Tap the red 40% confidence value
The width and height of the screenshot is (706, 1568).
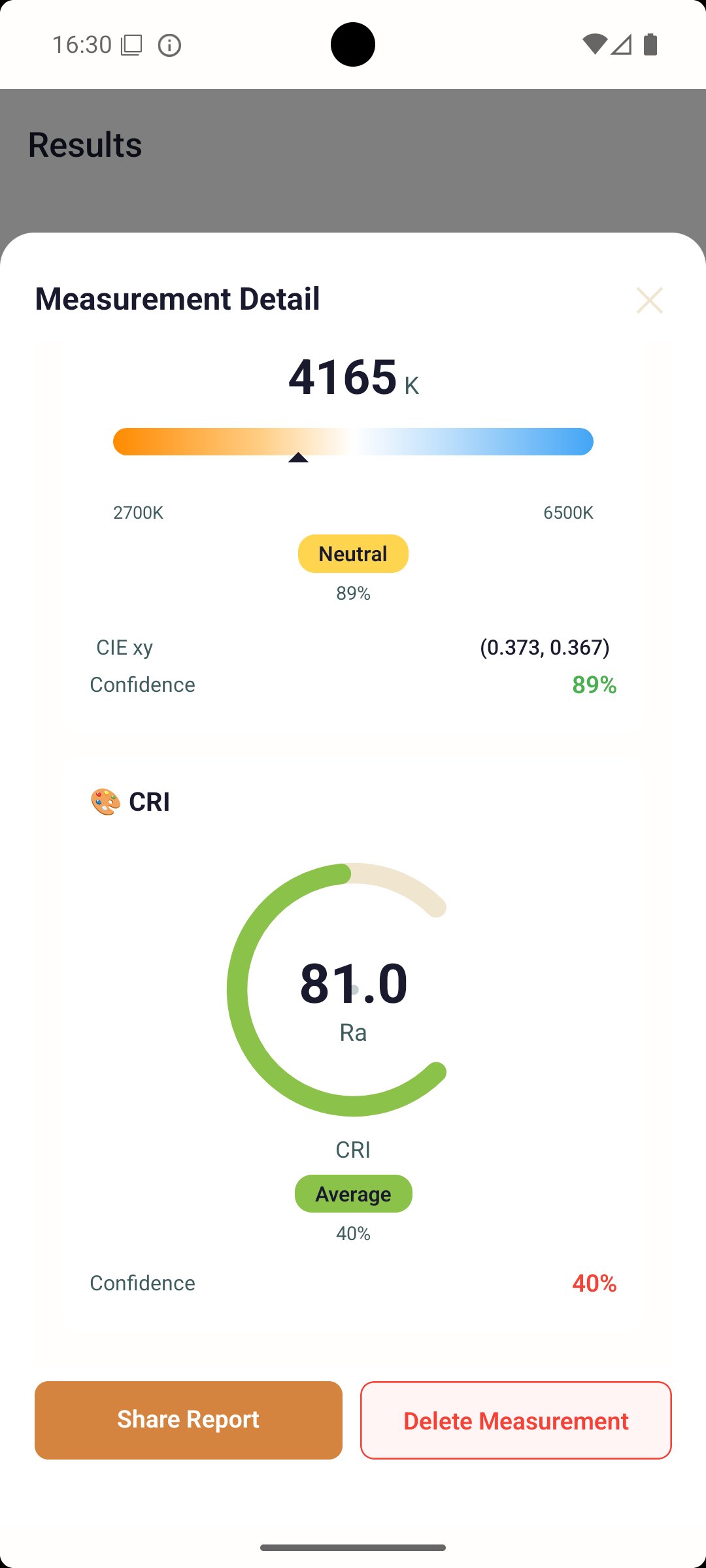coord(594,1283)
